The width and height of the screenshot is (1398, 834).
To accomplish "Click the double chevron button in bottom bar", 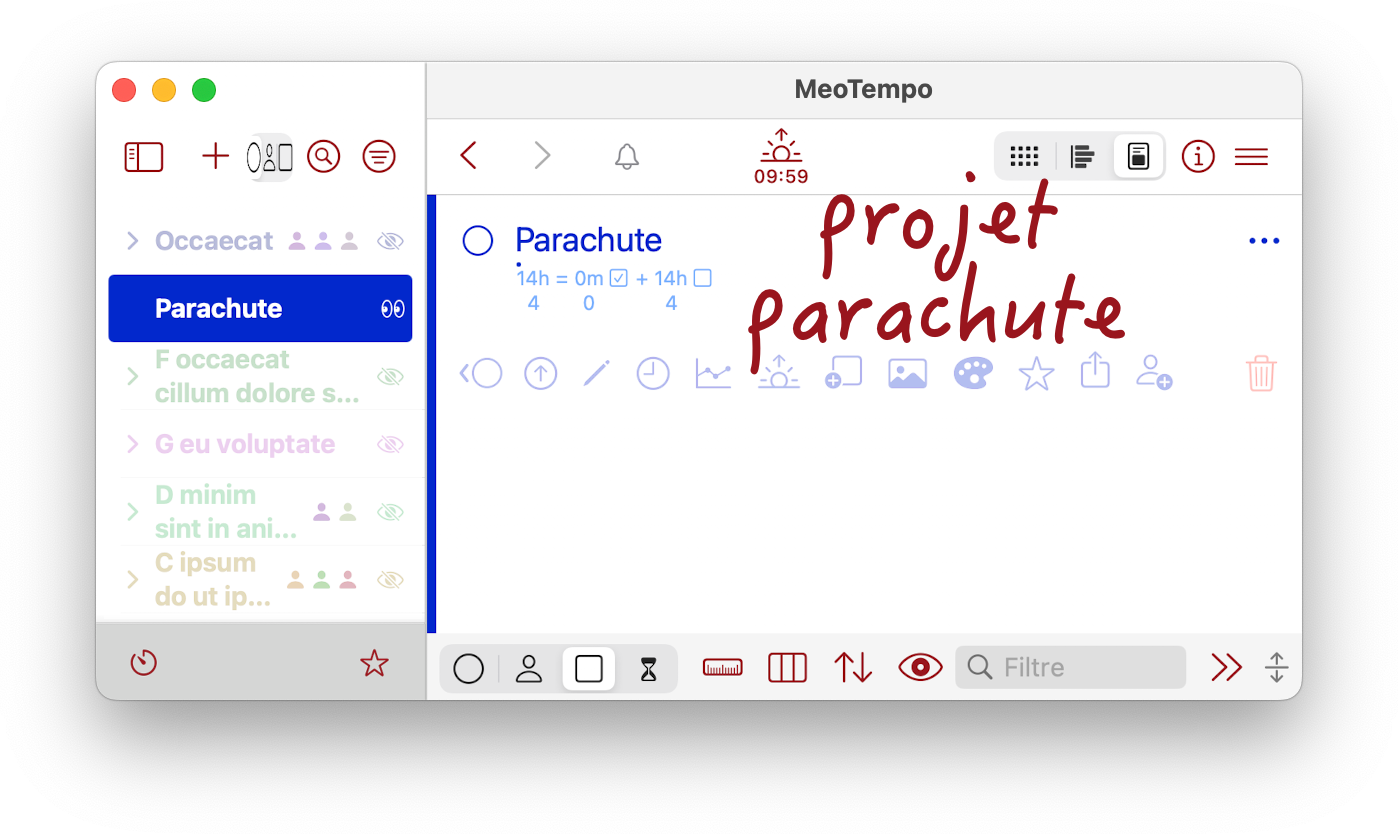I will tap(1226, 667).
